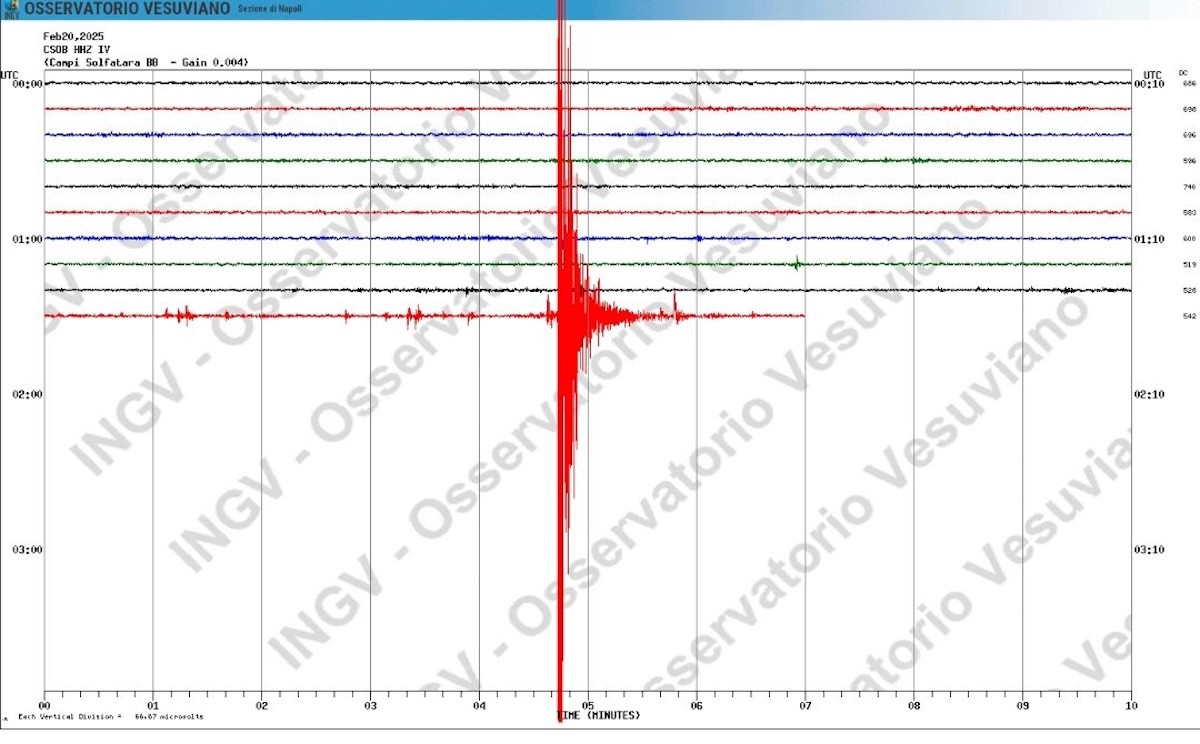Click the DC value 686
The height and width of the screenshot is (744, 1200).
pyautogui.click(x=1189, y=84)
